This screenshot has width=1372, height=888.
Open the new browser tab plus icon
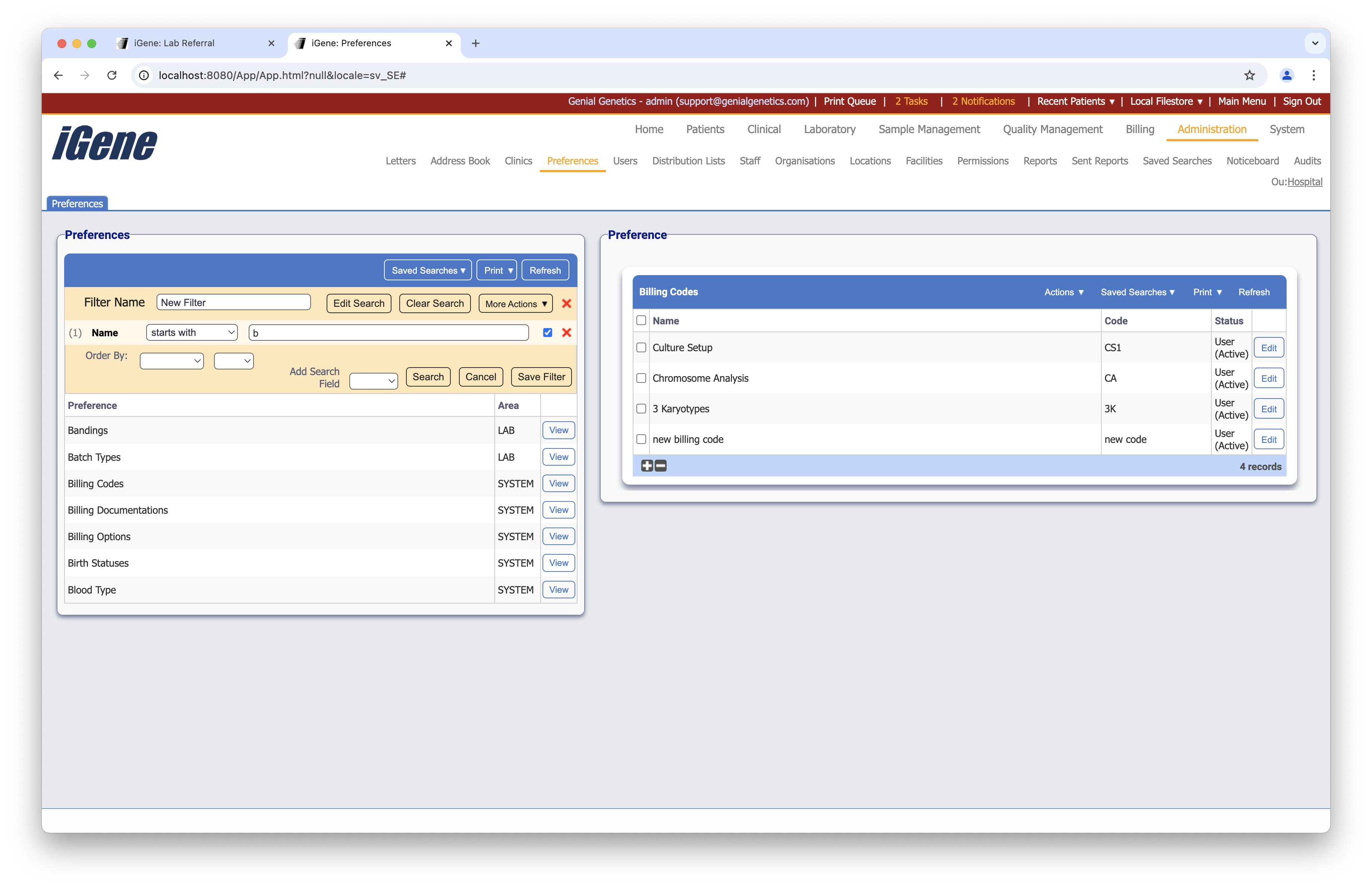coord(476,43)
